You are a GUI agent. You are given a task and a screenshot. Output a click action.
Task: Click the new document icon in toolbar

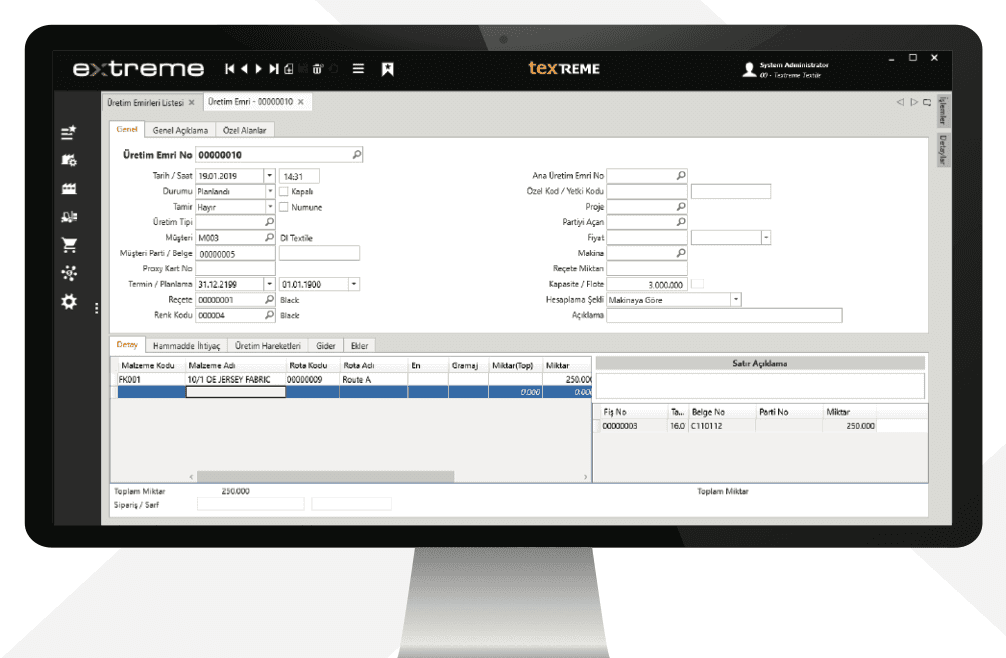(x=289, y=69)
